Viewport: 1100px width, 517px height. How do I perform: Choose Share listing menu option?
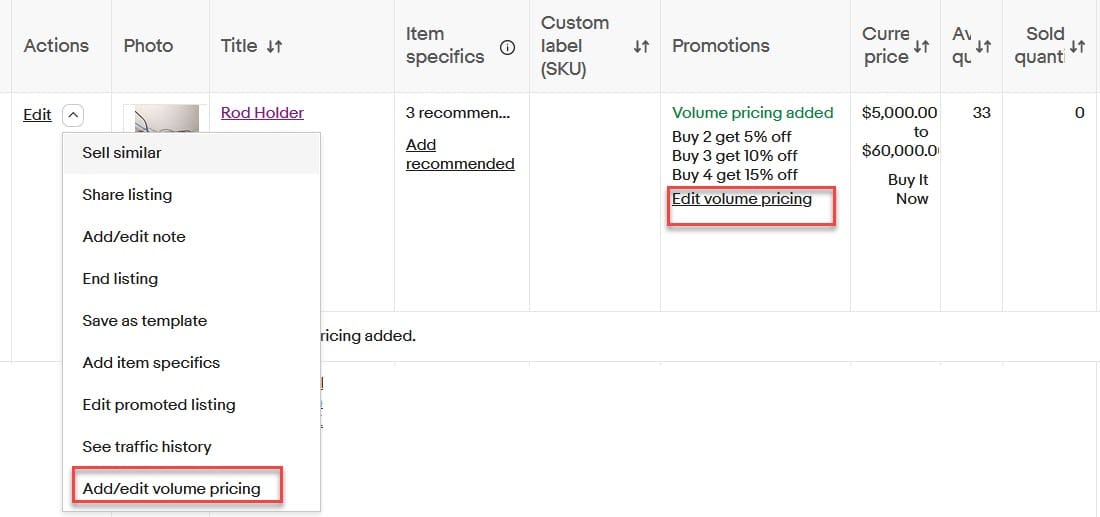pos(127,195)
